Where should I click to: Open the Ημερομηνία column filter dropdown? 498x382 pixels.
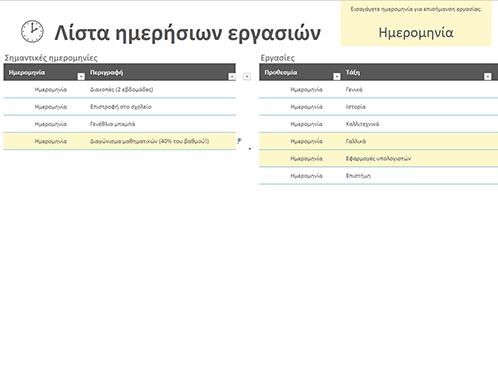(x=81, y=77)
